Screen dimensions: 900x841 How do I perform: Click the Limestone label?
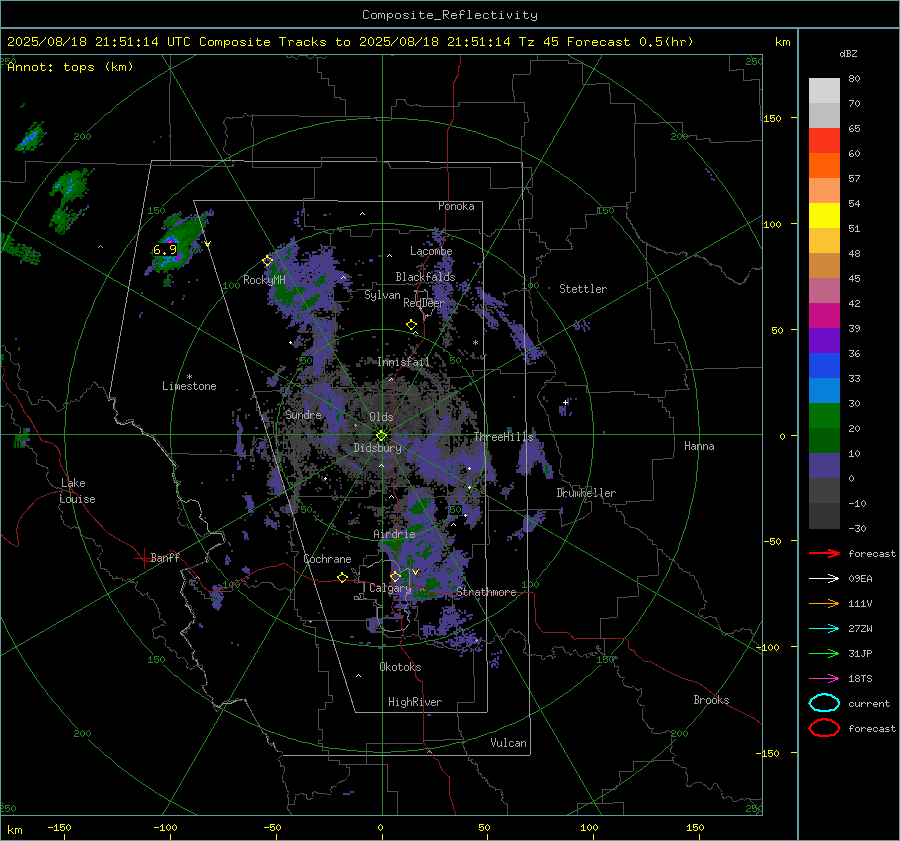coord(189,386)
